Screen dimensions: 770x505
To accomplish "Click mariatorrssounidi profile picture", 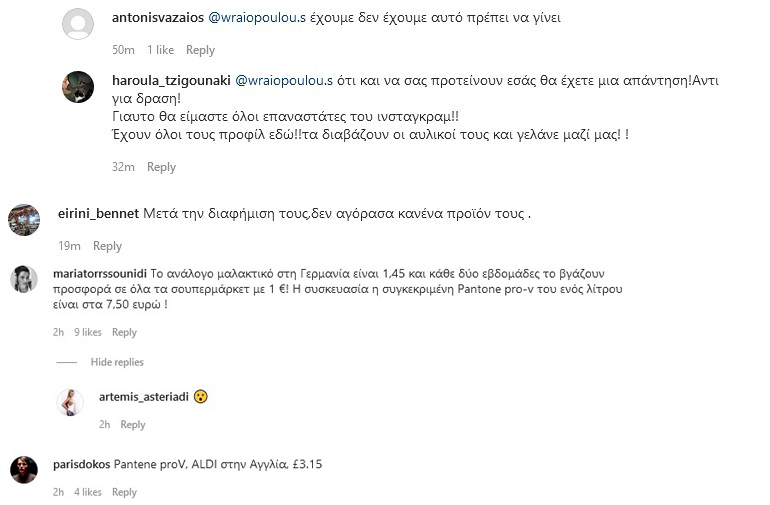I will click(x=23, y=279).
